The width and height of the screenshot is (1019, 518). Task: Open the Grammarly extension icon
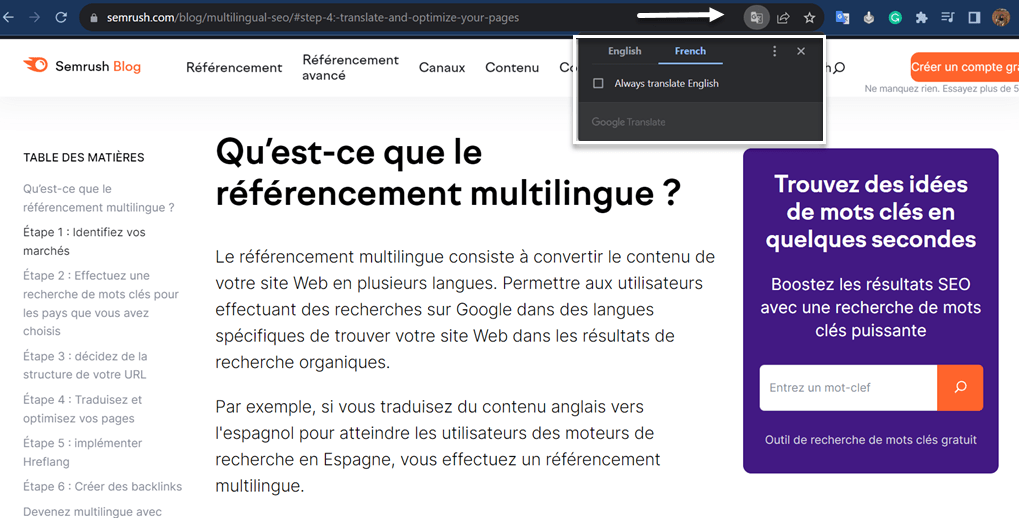(895, 18)
